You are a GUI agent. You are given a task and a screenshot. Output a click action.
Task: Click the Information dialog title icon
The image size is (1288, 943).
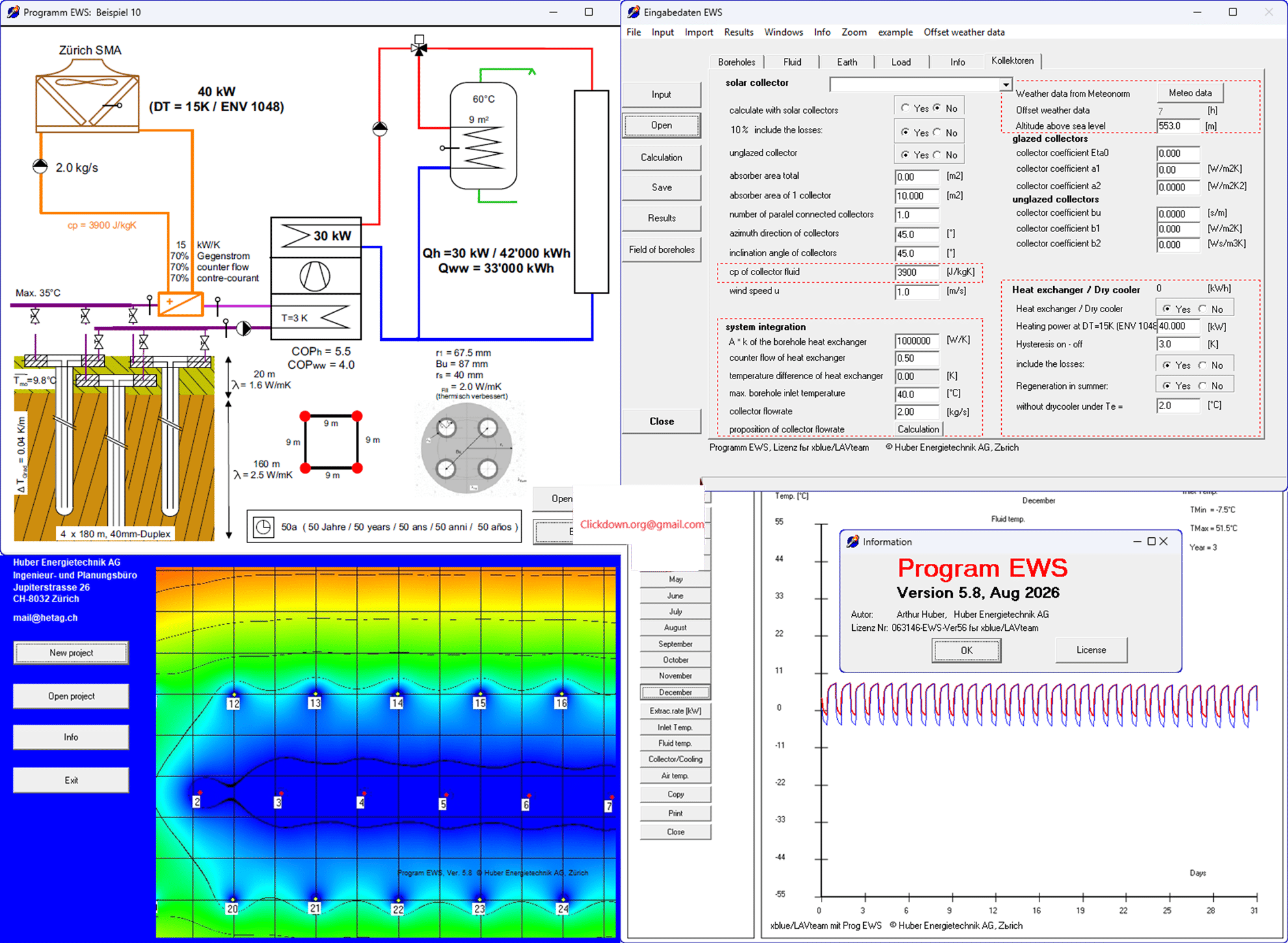pyautogui.click(x=853, y=542)
